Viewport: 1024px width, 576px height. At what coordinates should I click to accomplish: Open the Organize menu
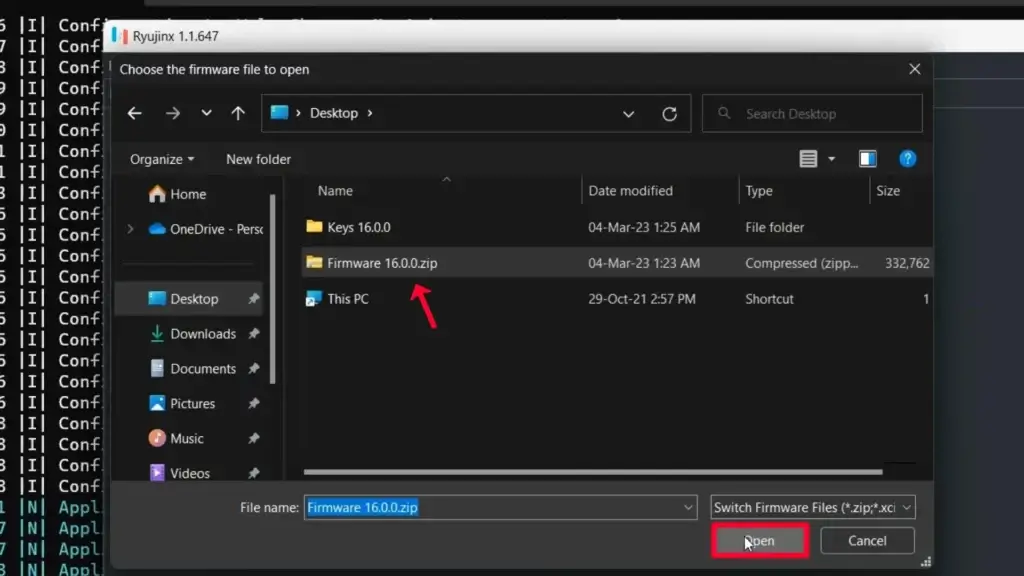click(x=161, y=159)
